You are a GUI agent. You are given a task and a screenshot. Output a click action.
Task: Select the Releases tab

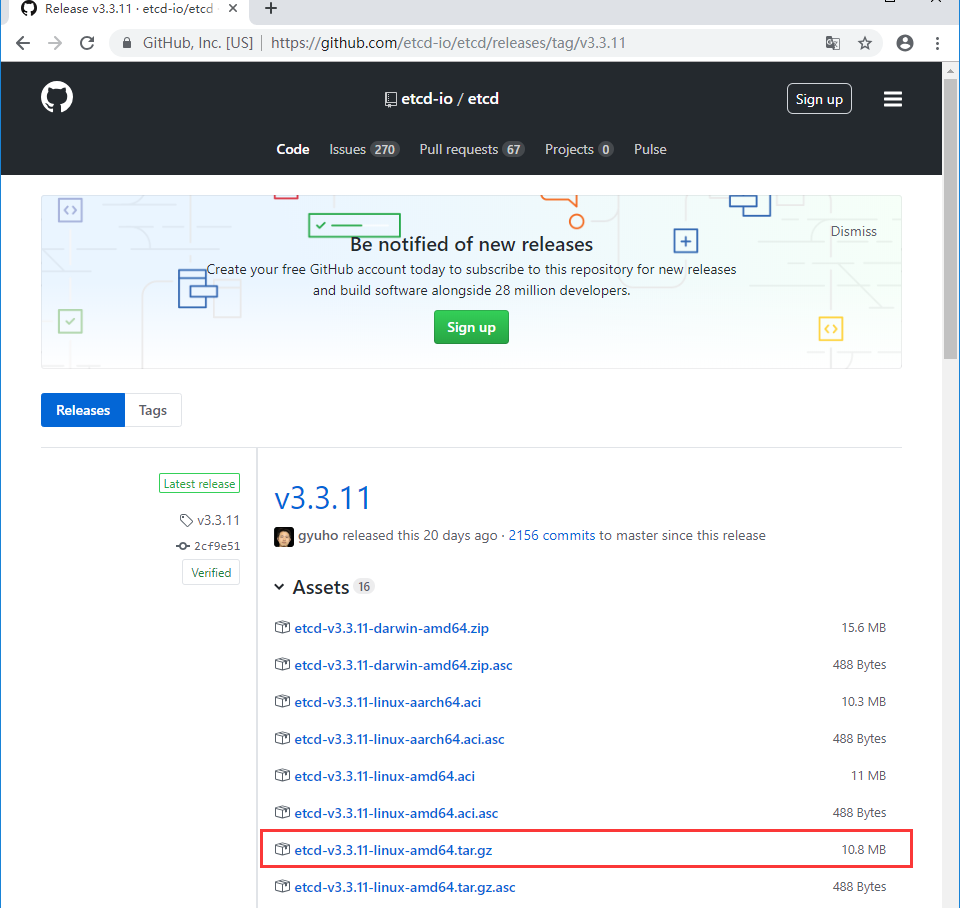tap(83, 410)
